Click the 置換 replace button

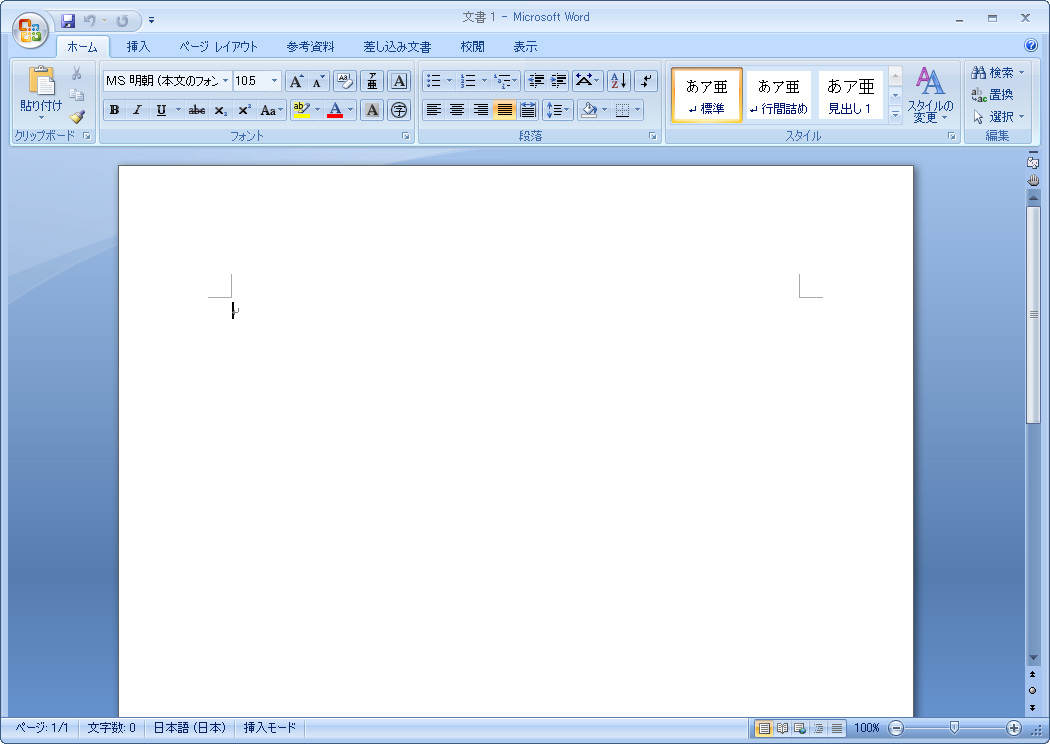click(x=992, y=94)
